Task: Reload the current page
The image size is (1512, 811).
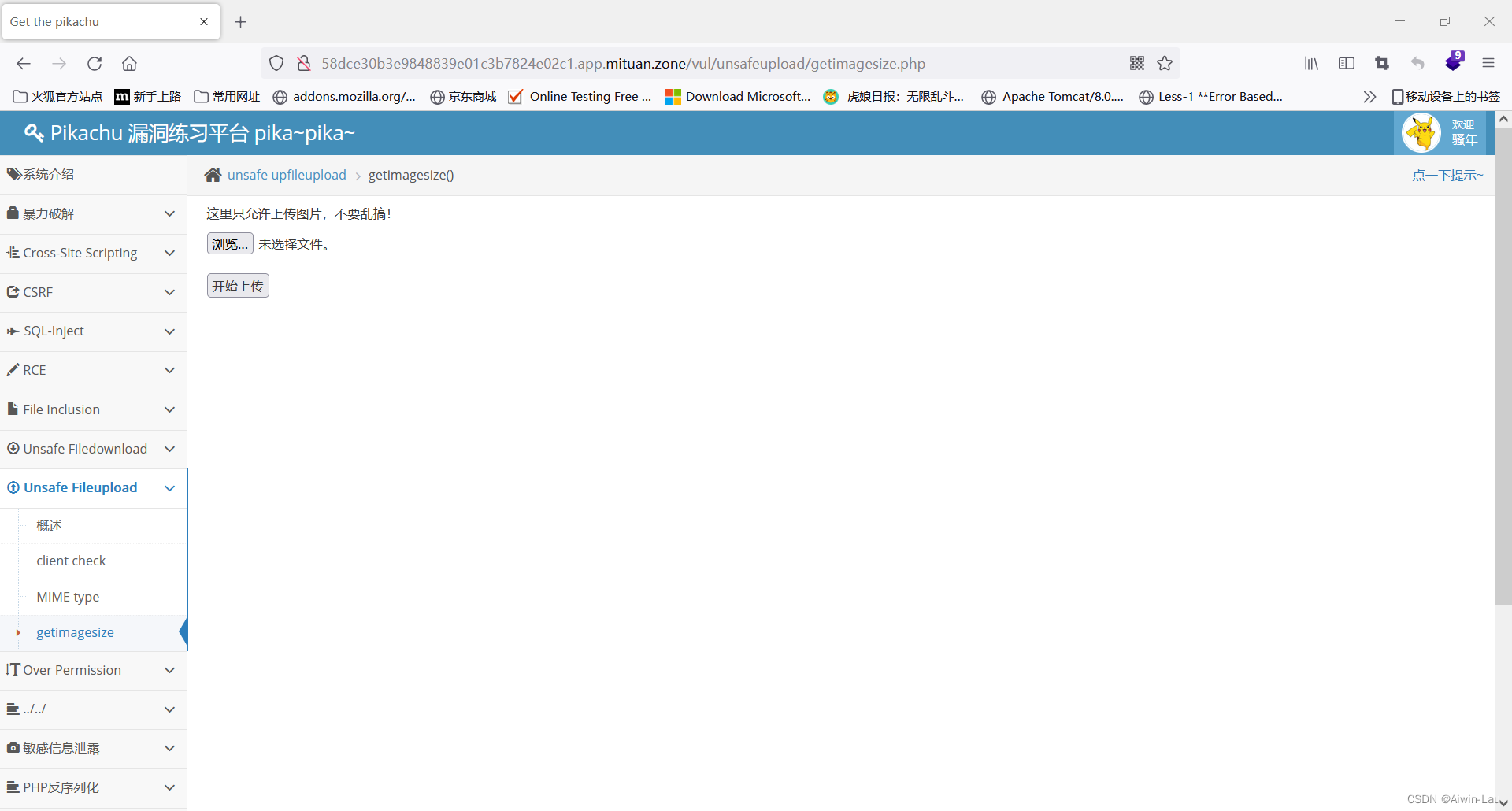Action: tap(94, 64)
